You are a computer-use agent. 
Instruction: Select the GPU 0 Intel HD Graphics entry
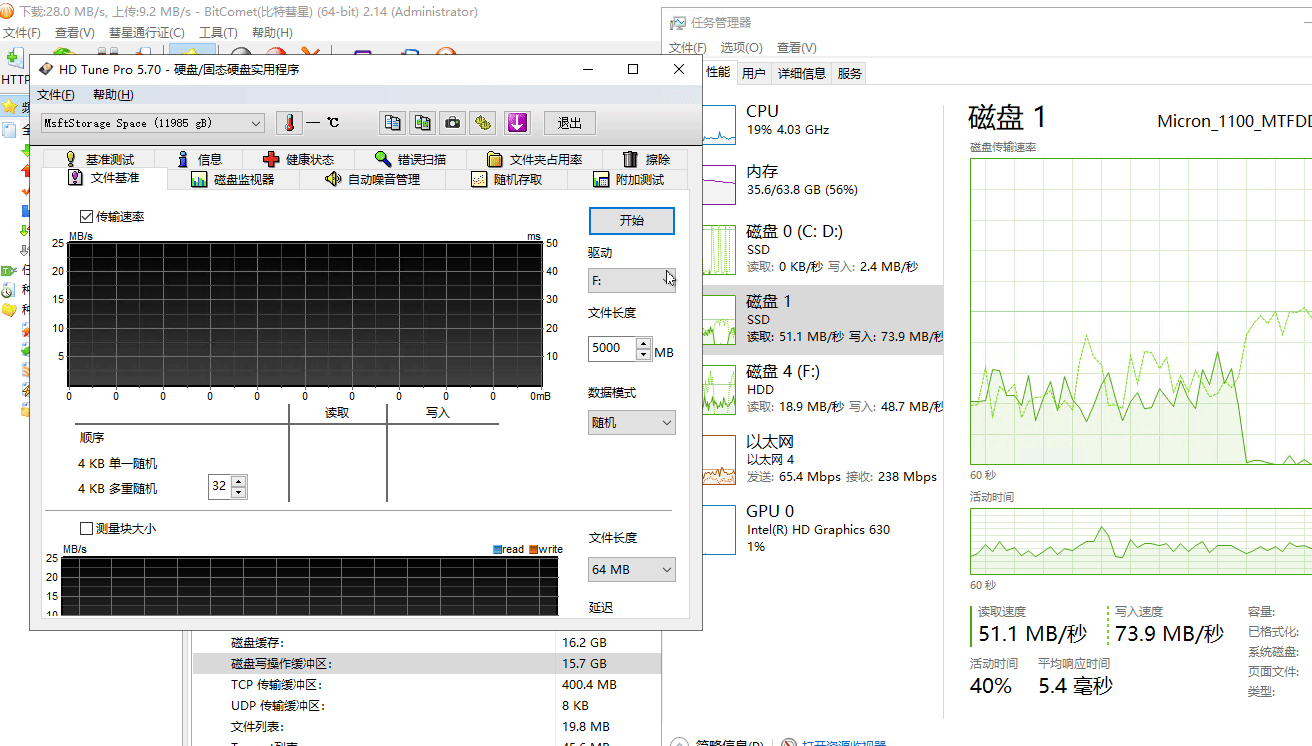click(822, 529)
